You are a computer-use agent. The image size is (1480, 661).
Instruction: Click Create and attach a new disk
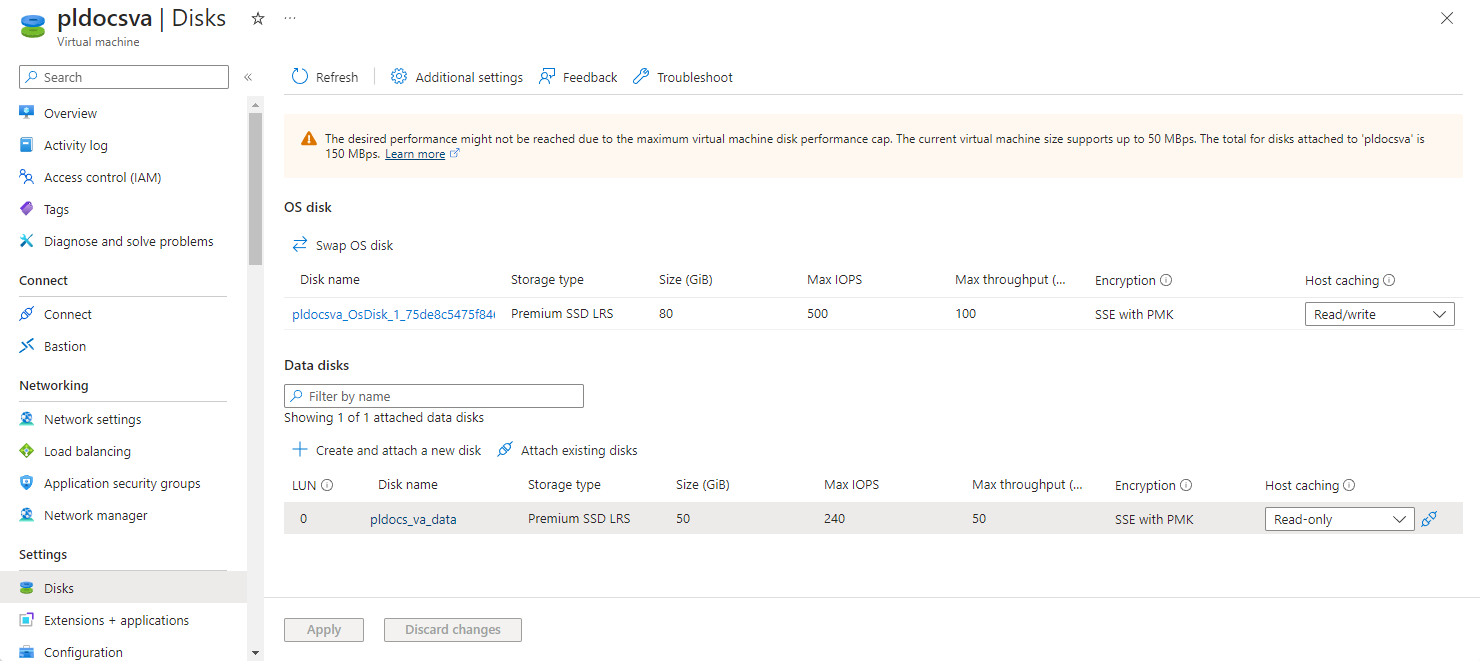pos(387,450)
